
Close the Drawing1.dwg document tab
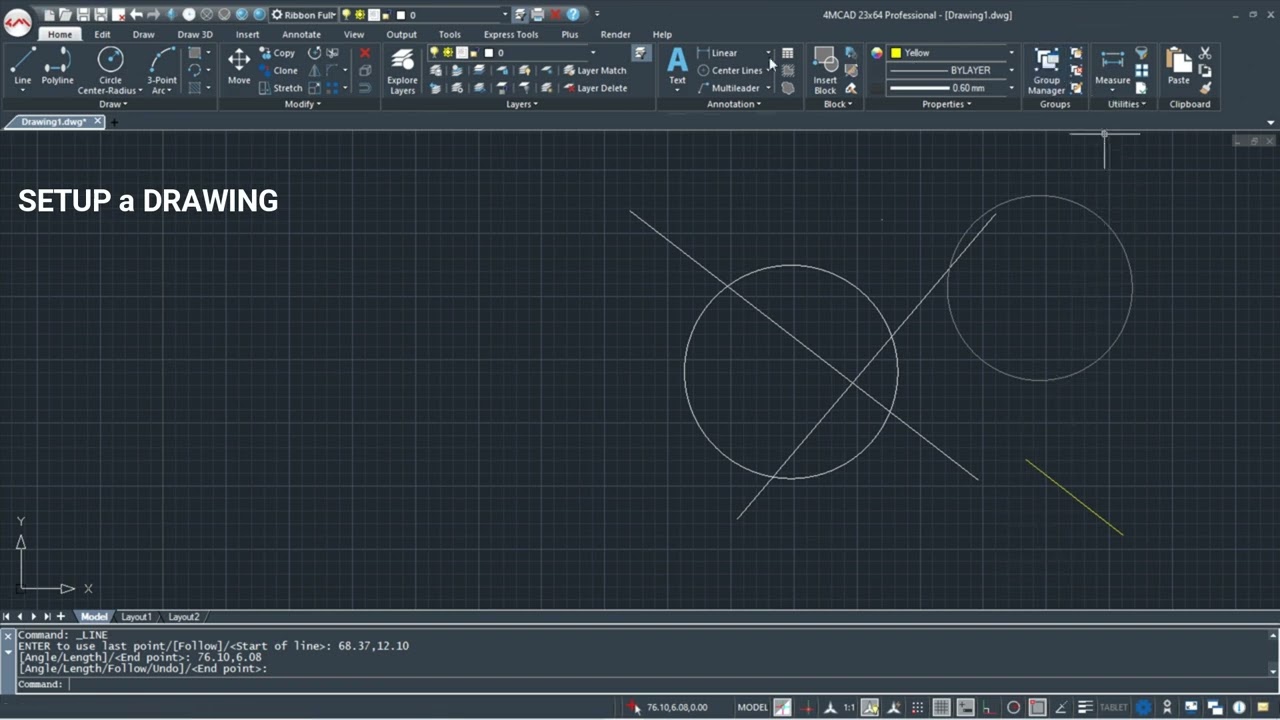point(98,121)
